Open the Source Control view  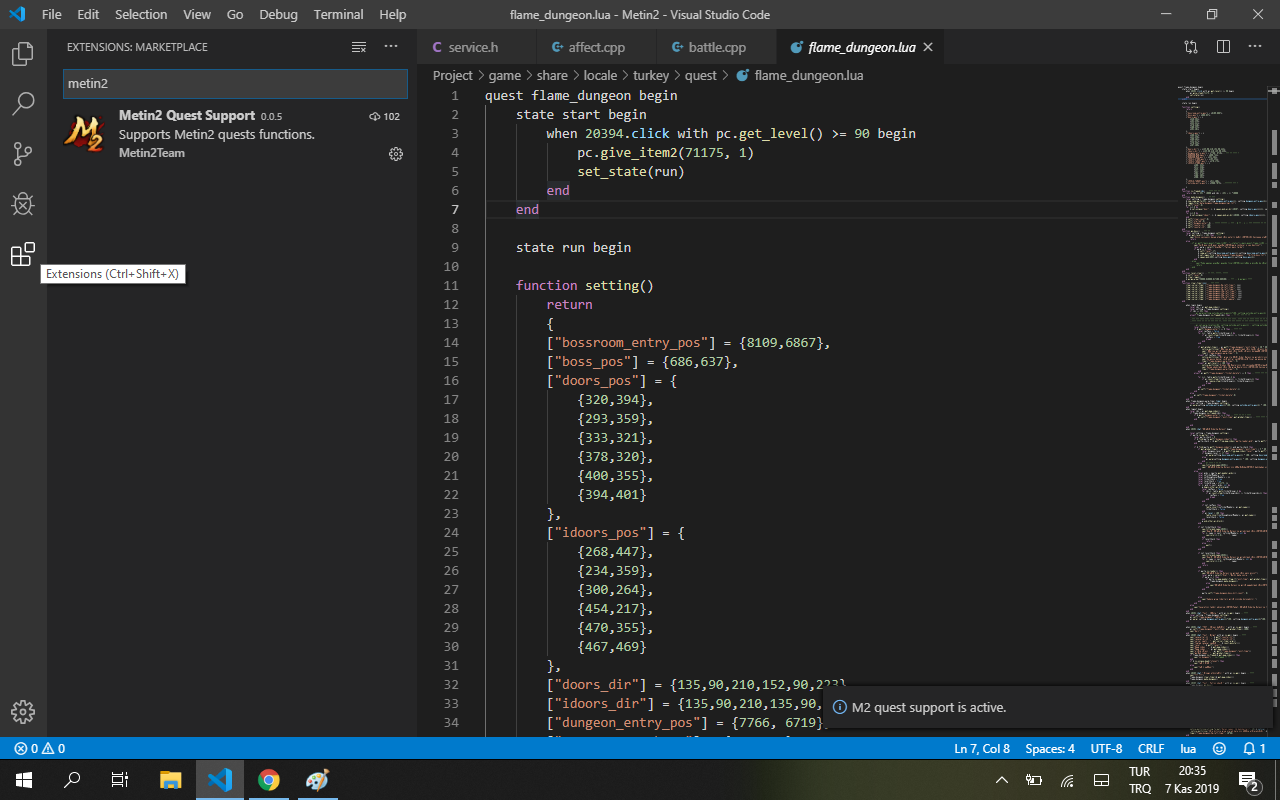(22, 154)
